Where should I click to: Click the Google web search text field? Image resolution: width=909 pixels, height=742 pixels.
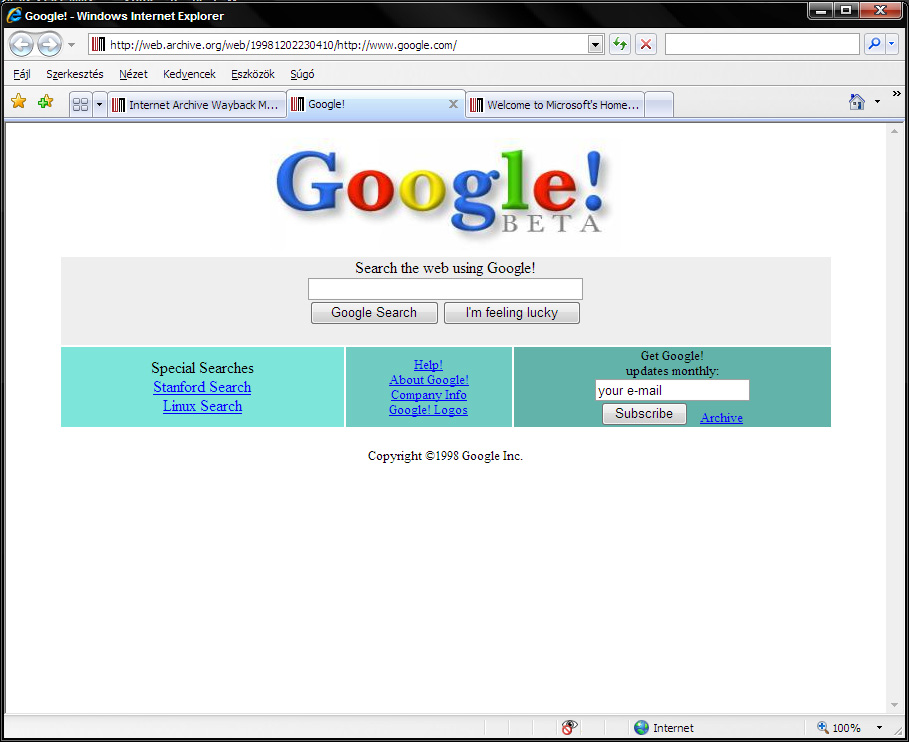[445, 289]
